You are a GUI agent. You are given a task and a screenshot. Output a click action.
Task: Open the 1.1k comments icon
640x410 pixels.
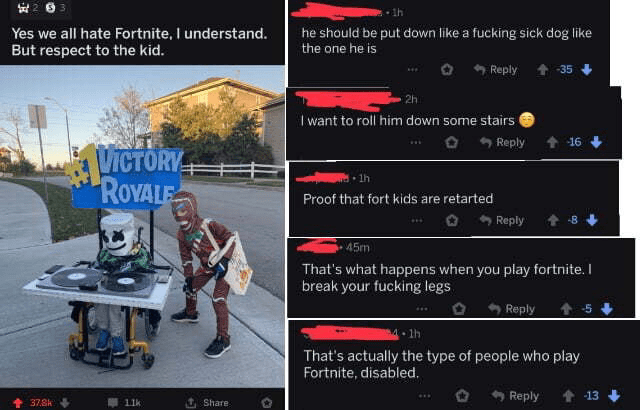click(x=113, y=403)
